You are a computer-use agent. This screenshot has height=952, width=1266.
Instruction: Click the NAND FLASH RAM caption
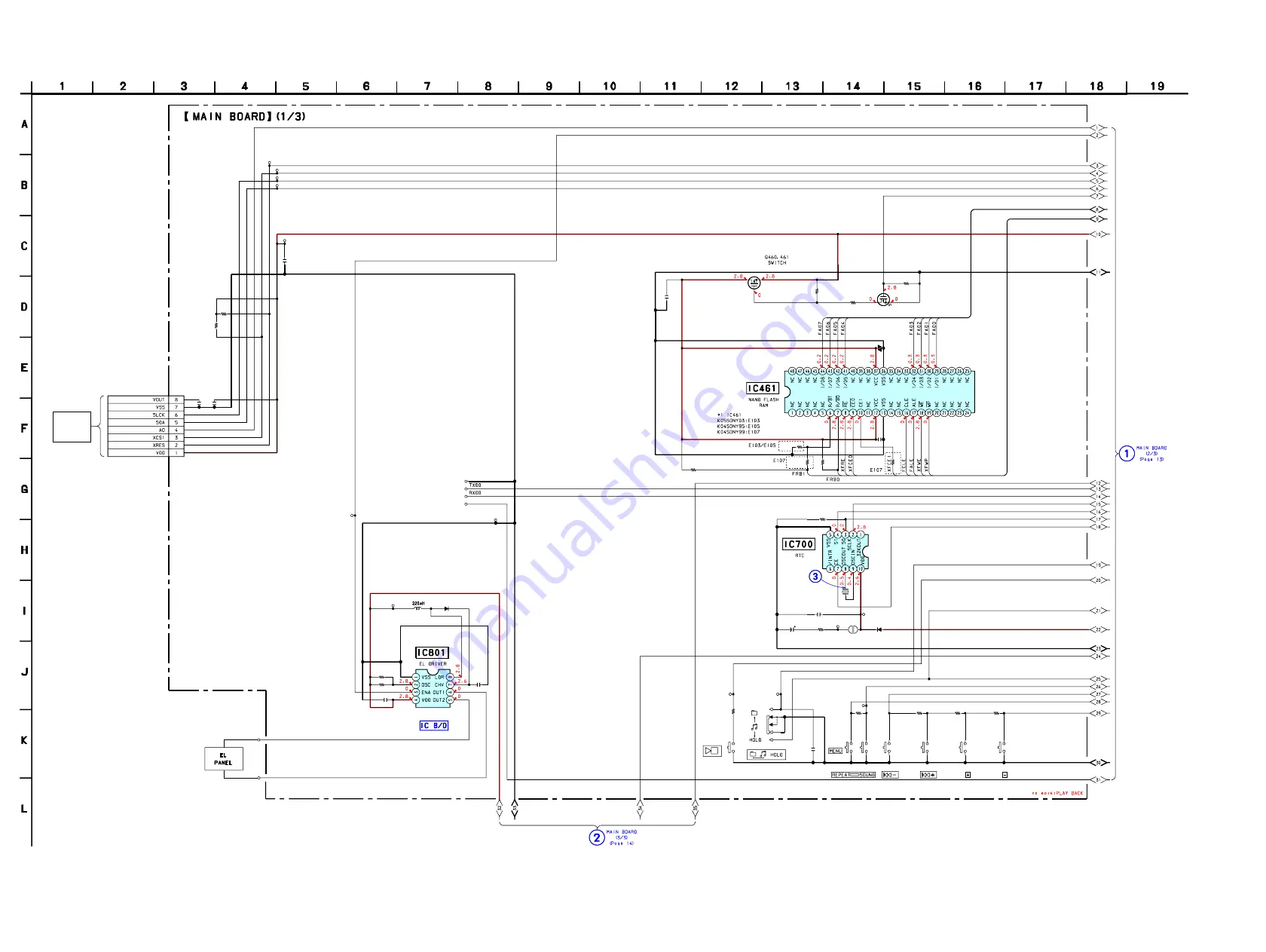point(763,403)
